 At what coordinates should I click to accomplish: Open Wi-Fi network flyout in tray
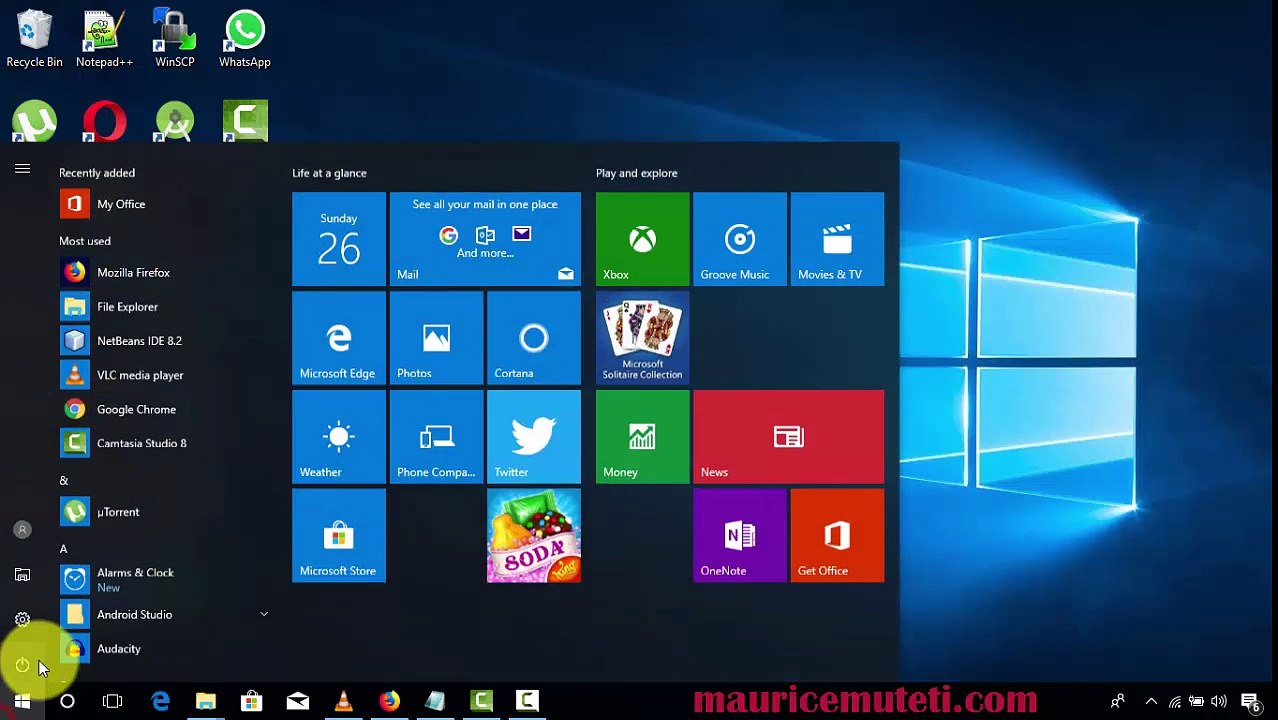[x=1175, y=702]
